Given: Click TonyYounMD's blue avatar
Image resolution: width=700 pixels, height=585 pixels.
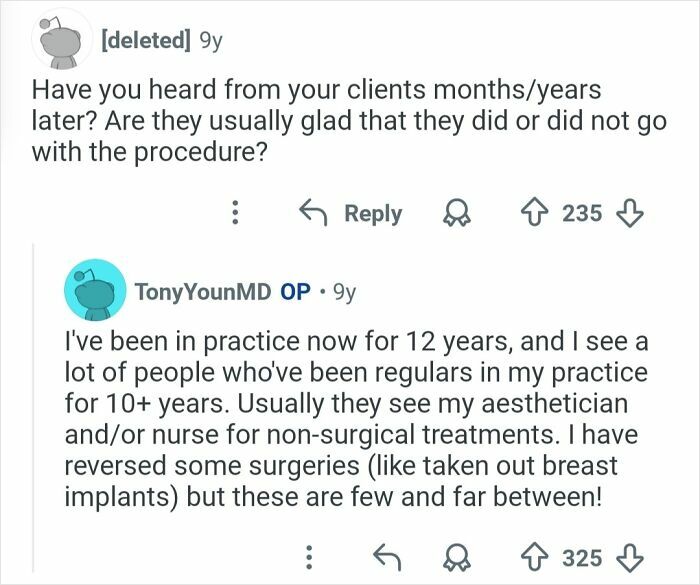Looking at the screenshot, I should (x=94, y=290).
